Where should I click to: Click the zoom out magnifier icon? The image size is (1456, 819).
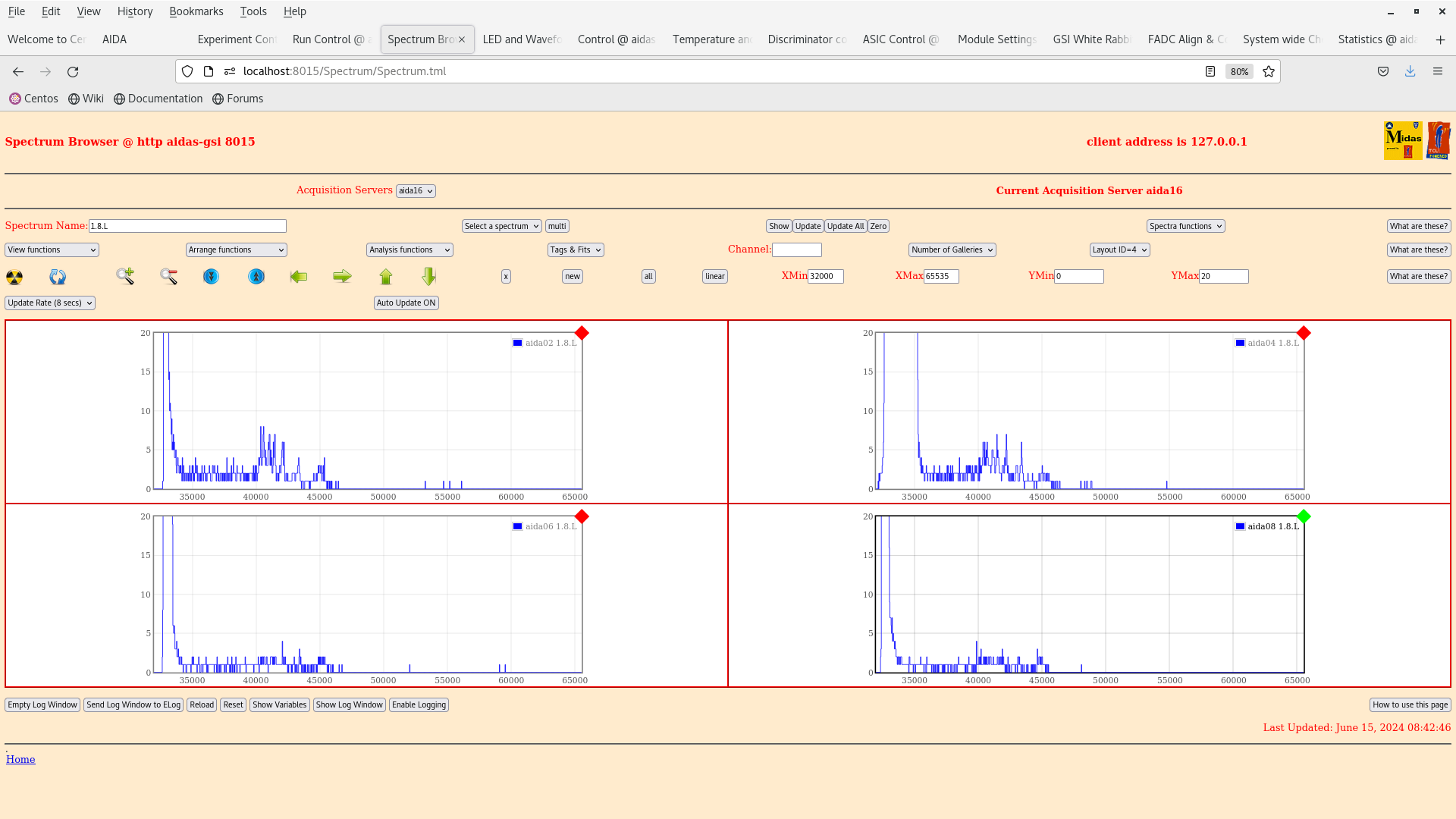168,277
